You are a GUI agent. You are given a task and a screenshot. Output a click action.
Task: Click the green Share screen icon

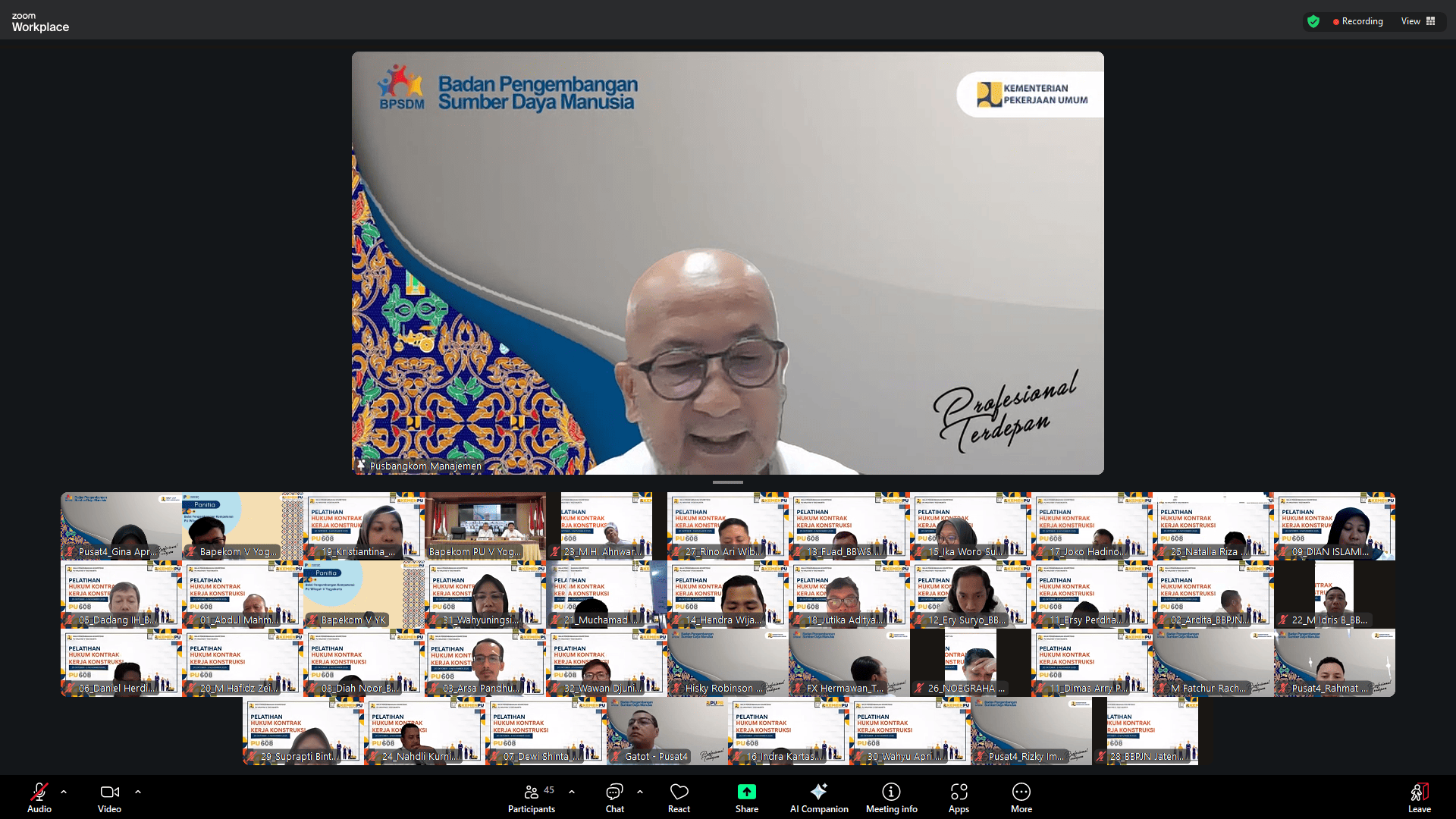coord(746,792)
